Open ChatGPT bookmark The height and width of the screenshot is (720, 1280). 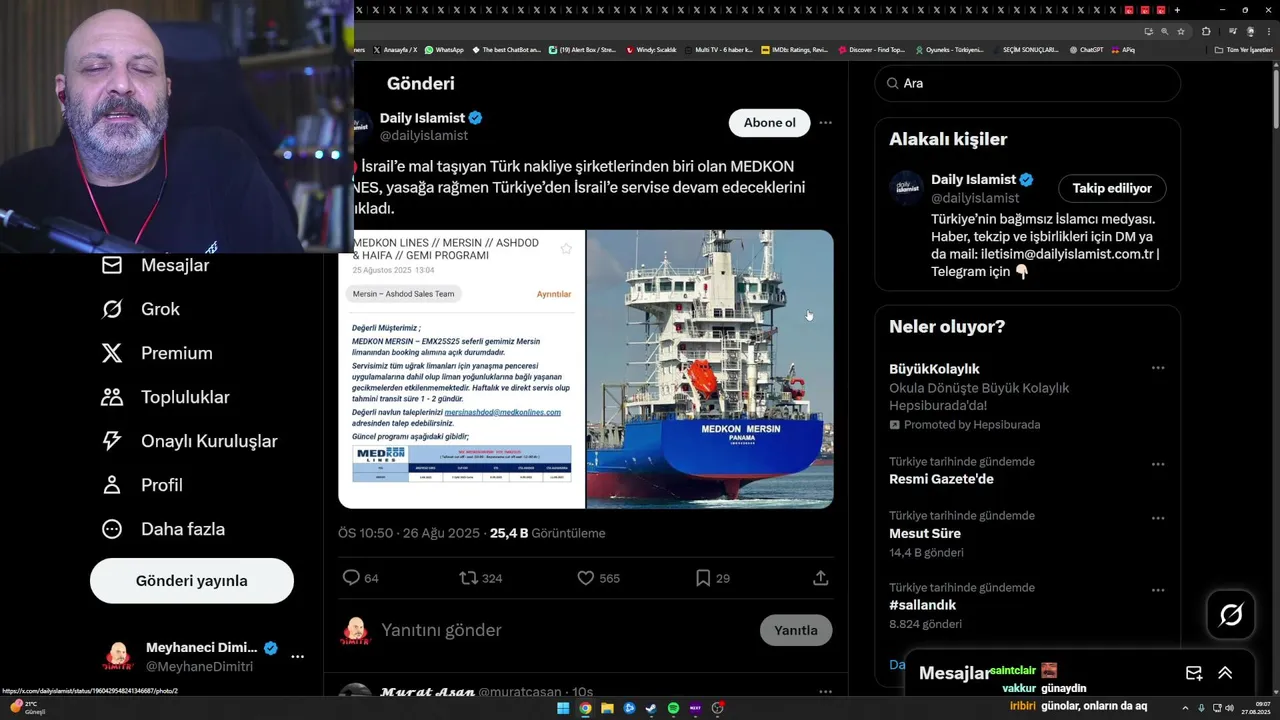1086,49
